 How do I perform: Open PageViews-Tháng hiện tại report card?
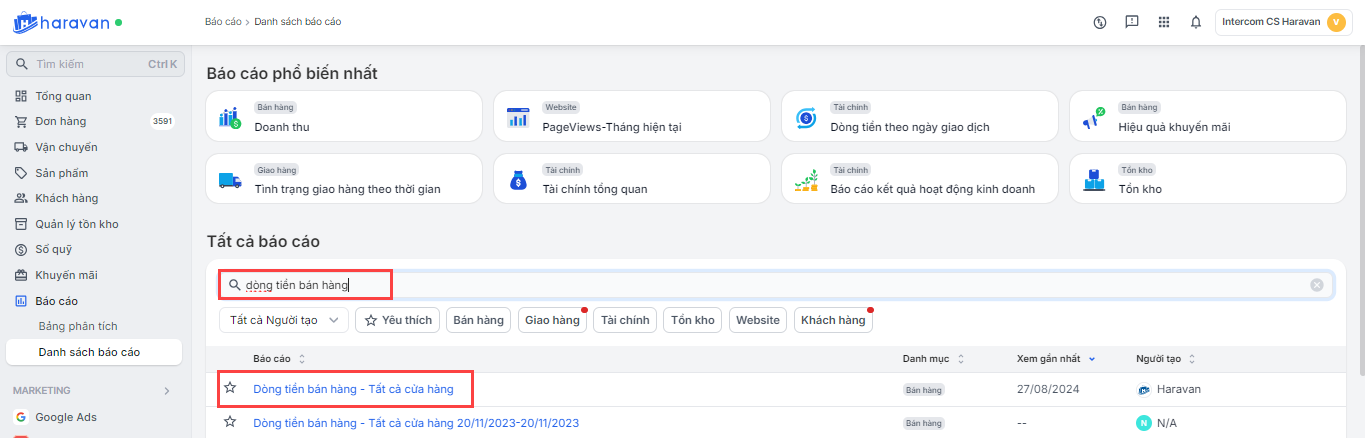point(632,117)
